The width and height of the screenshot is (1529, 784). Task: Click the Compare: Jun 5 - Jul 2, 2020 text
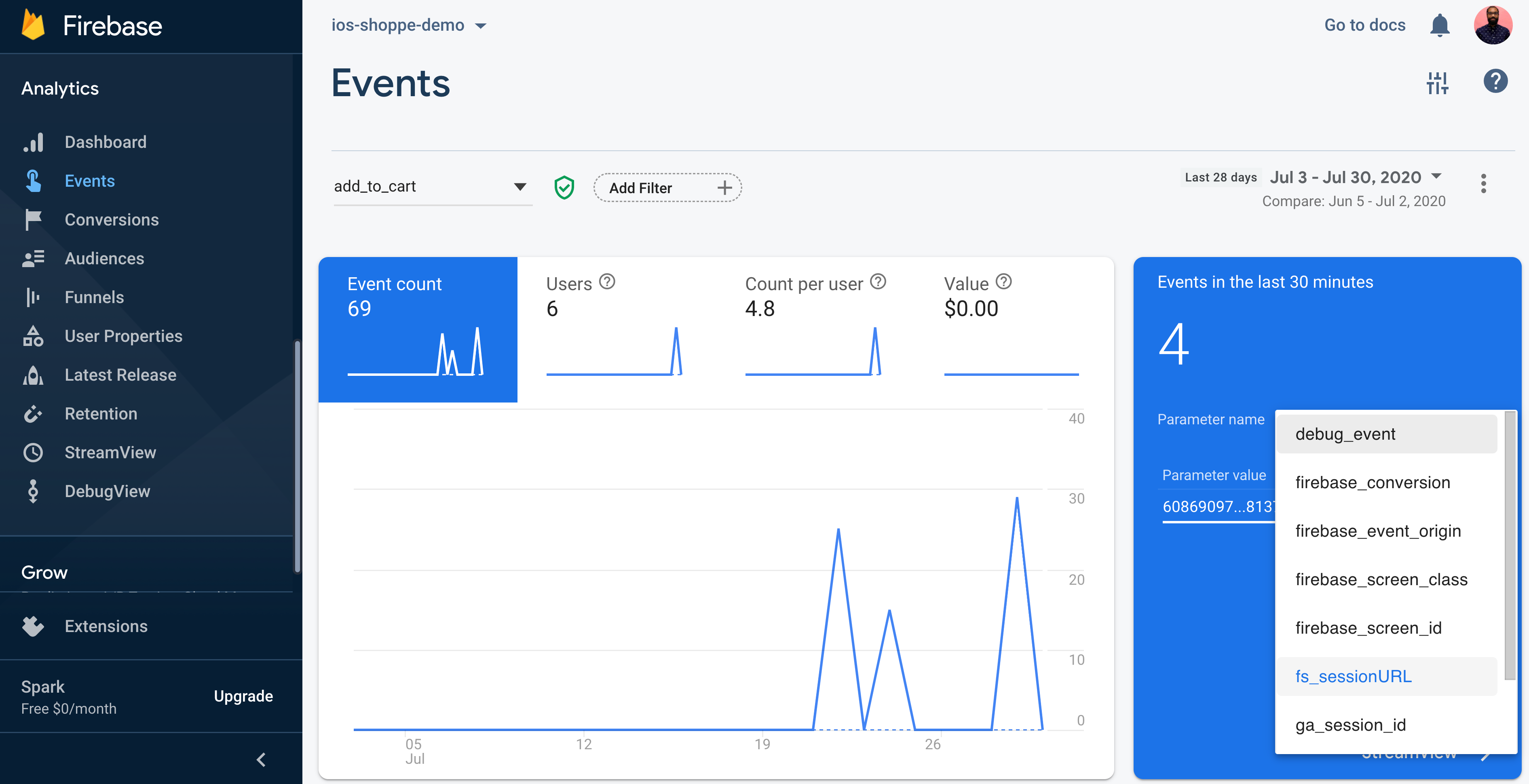click(x=1353, y=201)
